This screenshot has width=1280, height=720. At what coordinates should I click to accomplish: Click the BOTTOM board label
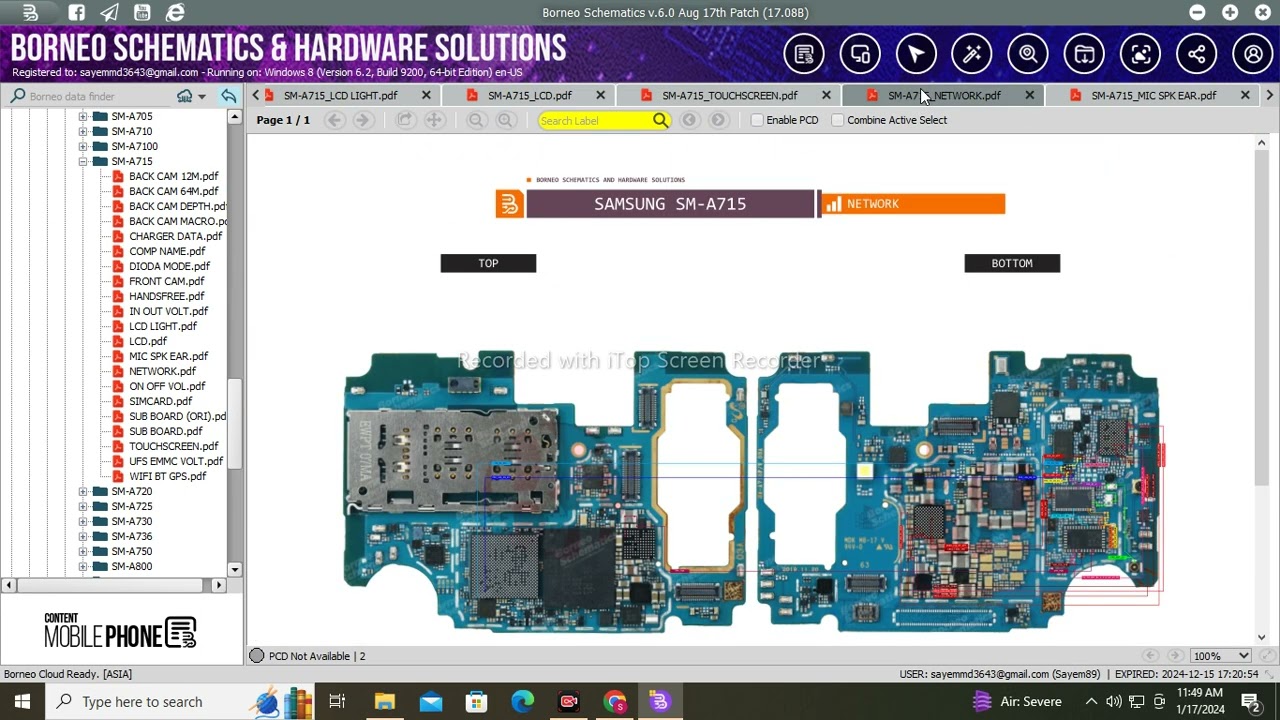[x=1012, y=263]
